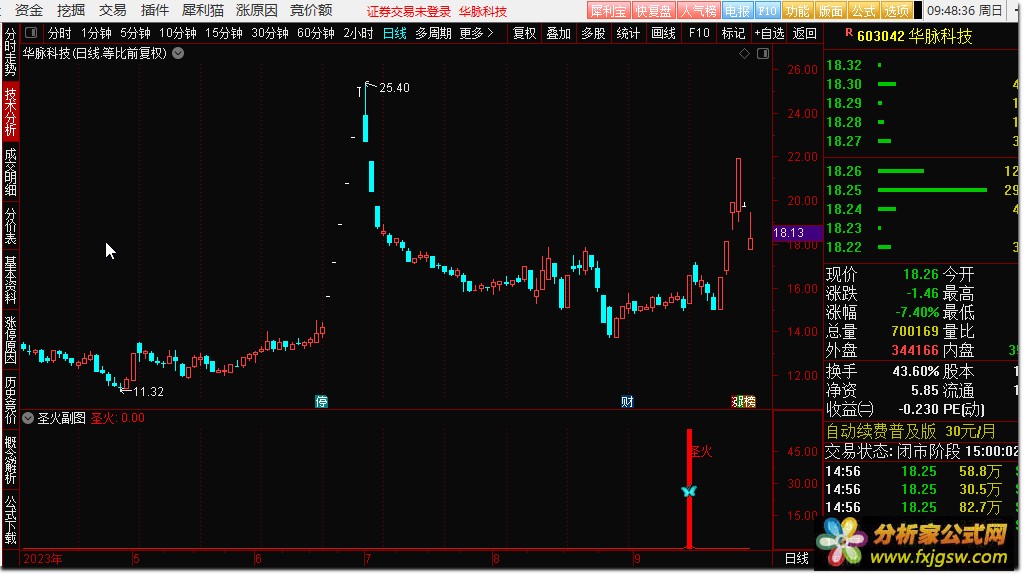Click the 多股 toolbar item
1024x574 pixels.
click(593, 33)
